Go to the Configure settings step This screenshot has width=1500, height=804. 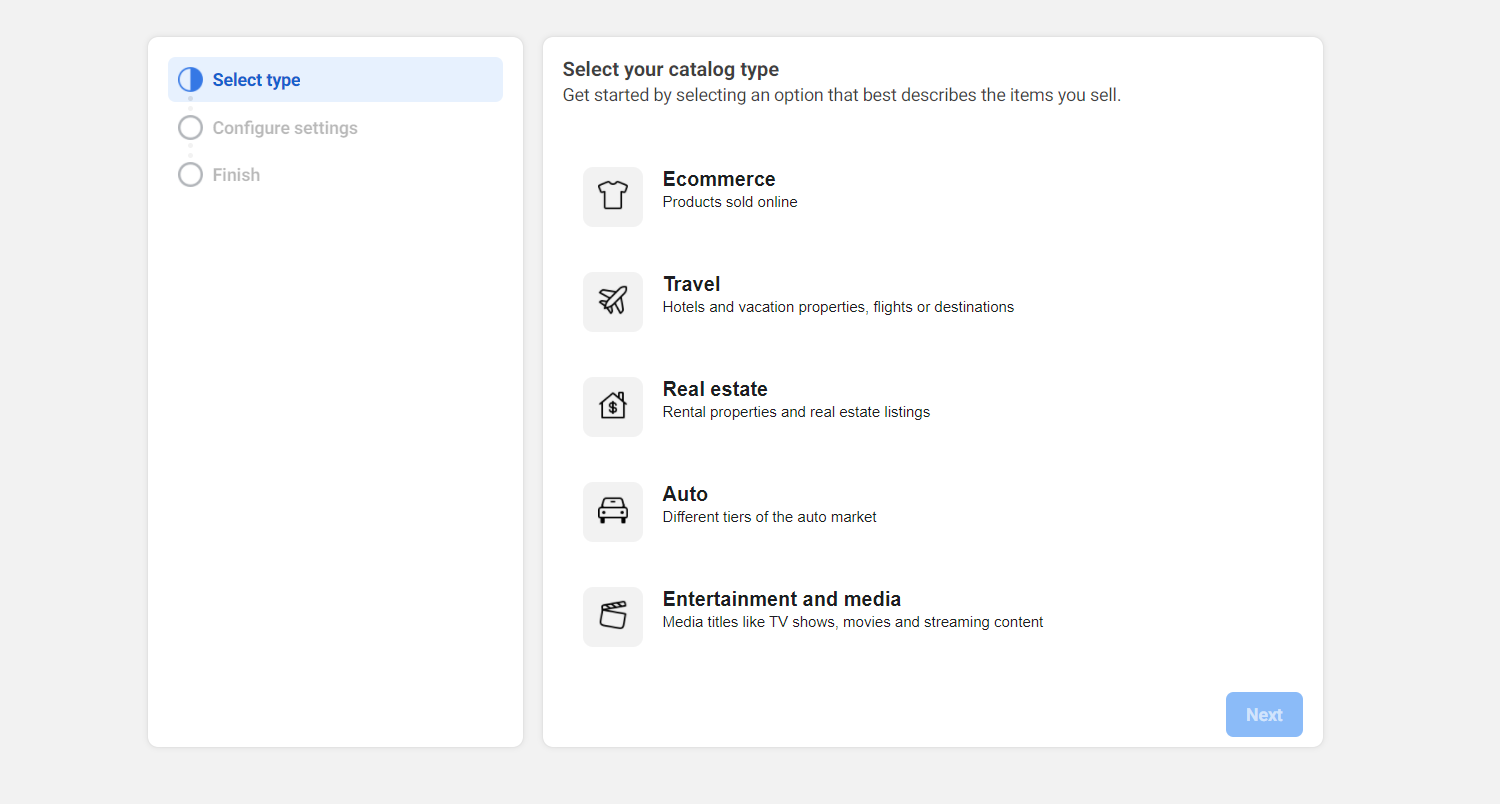[x=285, y=128]
